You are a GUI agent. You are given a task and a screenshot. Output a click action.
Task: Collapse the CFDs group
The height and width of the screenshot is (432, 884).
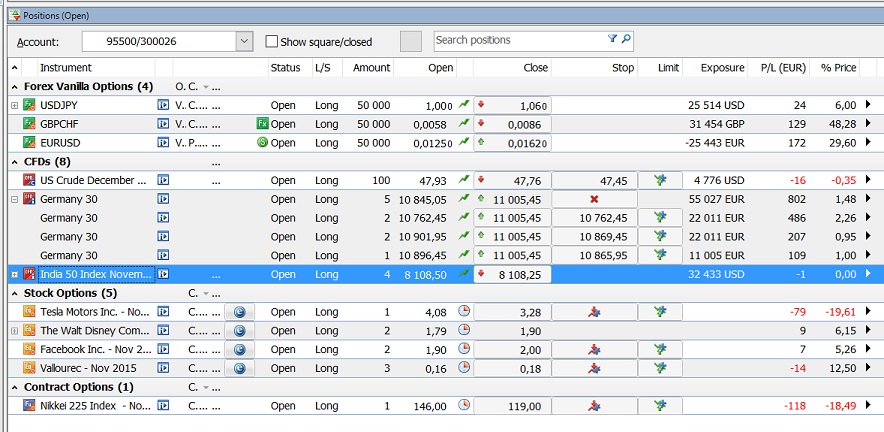click(x=15, y=161)
